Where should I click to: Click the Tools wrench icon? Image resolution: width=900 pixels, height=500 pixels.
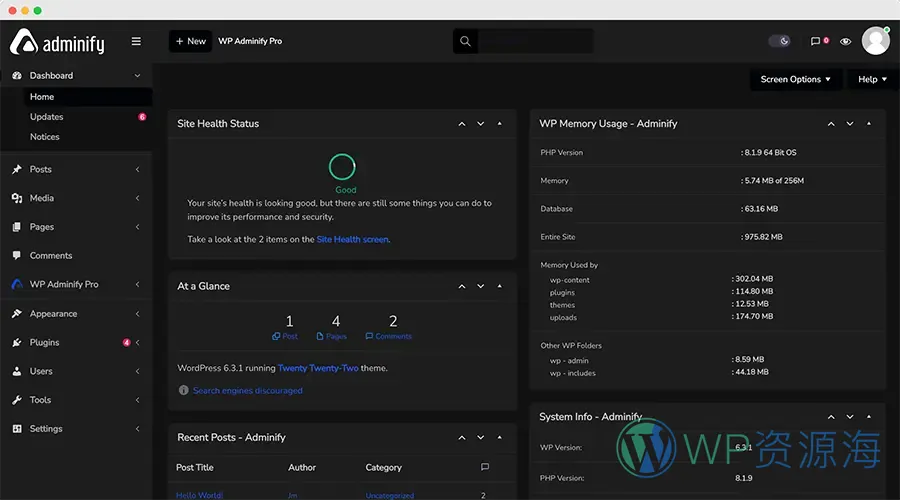pos(17,400)
